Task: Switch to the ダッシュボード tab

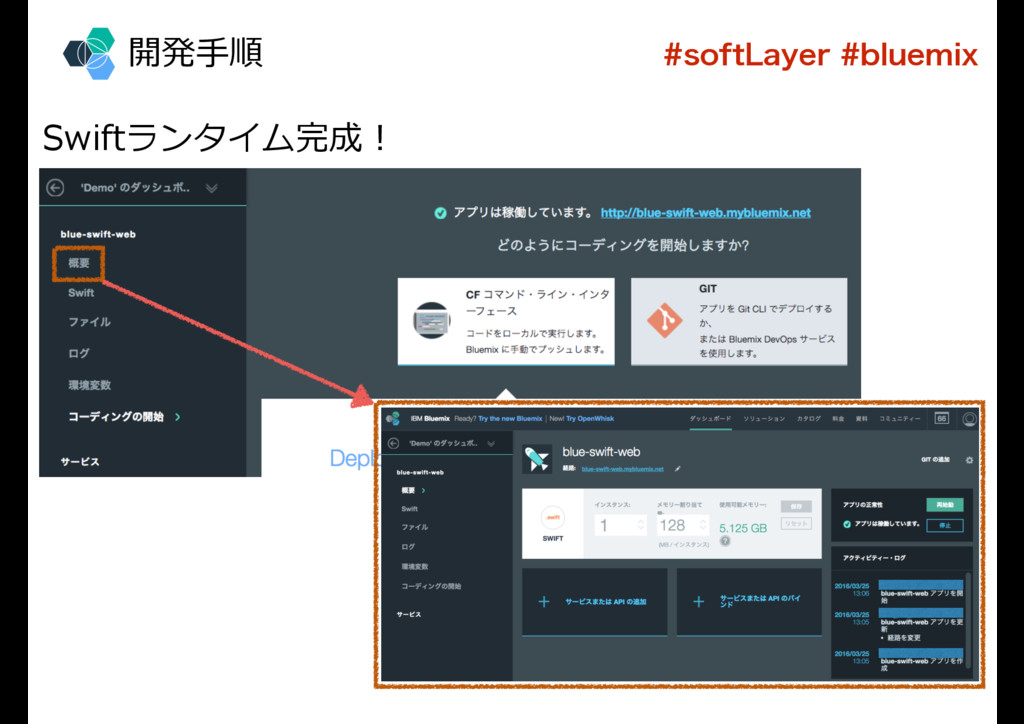Action: pos(711,418)
